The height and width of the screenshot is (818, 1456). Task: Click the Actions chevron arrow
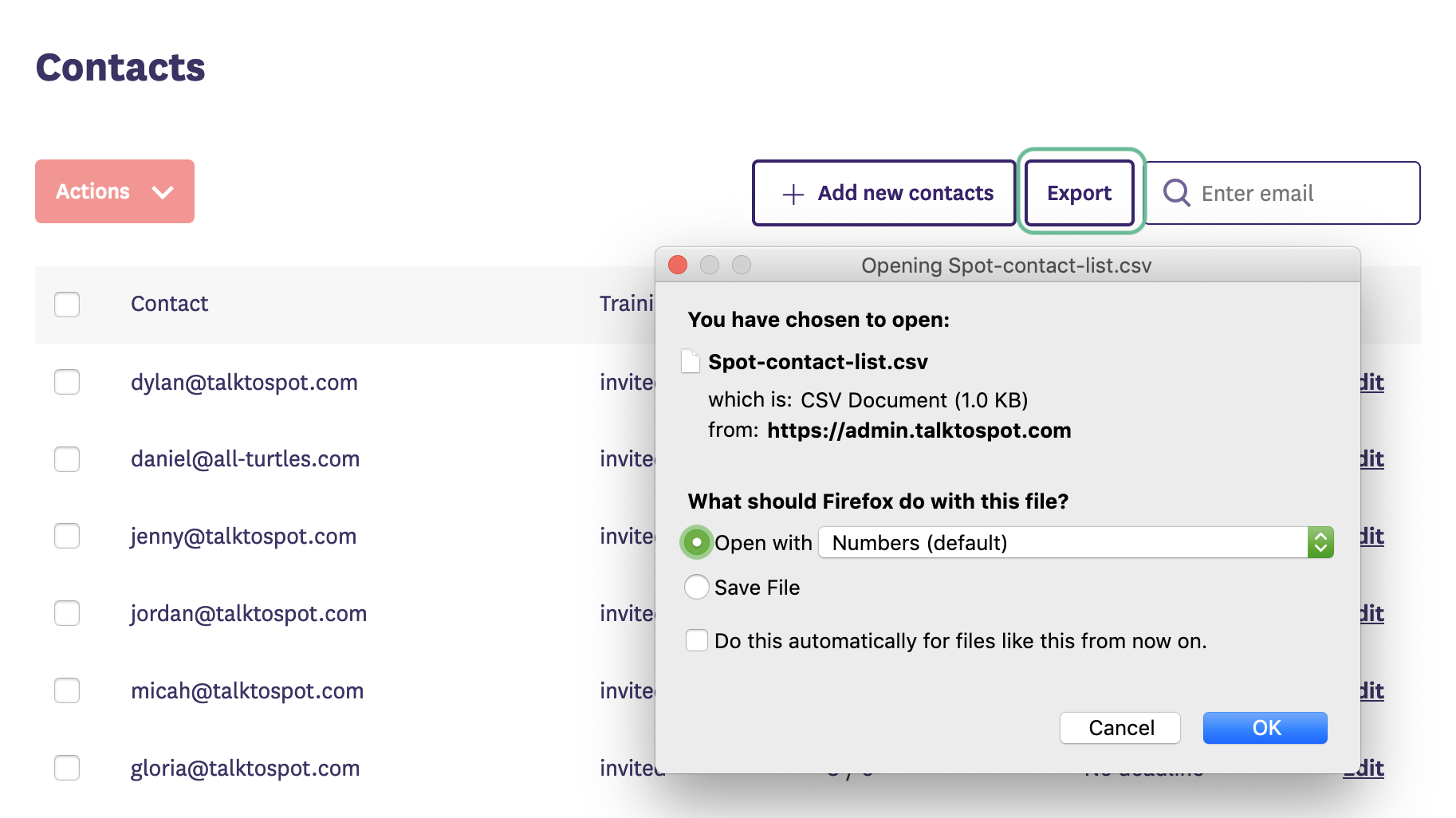(163, 192)
